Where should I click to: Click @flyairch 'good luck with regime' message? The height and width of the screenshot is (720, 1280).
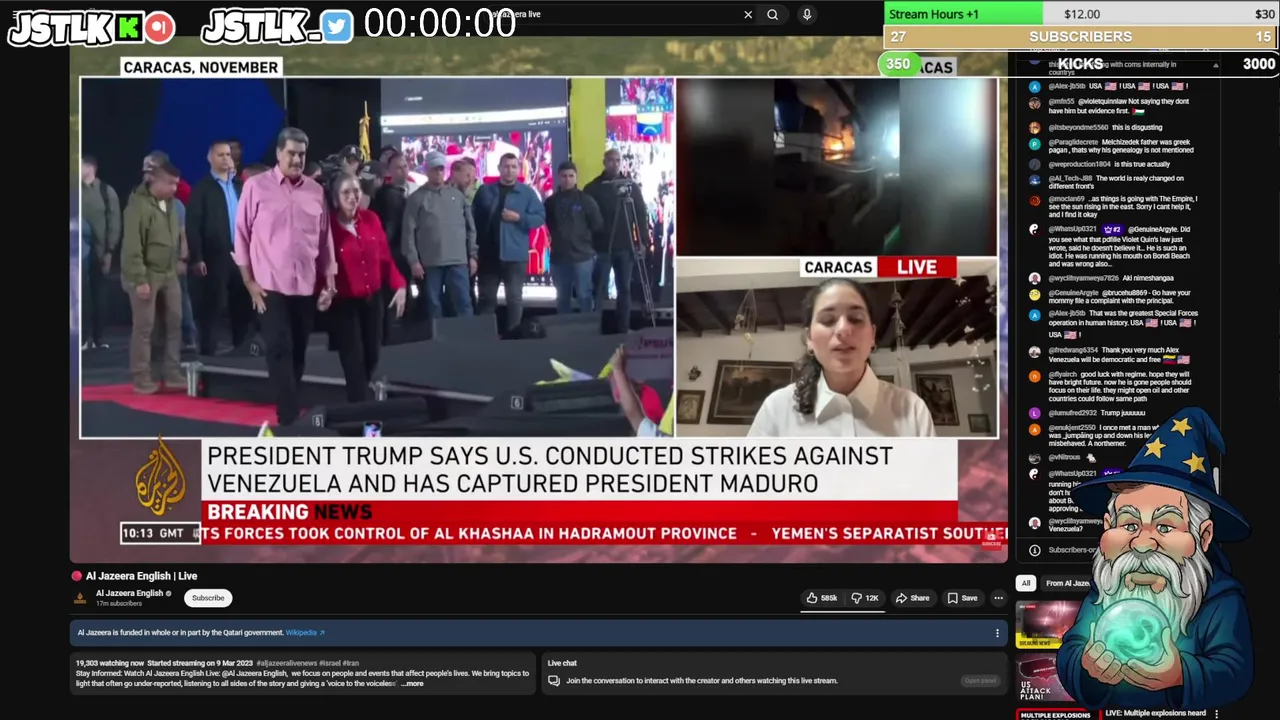pos(1121,388)
